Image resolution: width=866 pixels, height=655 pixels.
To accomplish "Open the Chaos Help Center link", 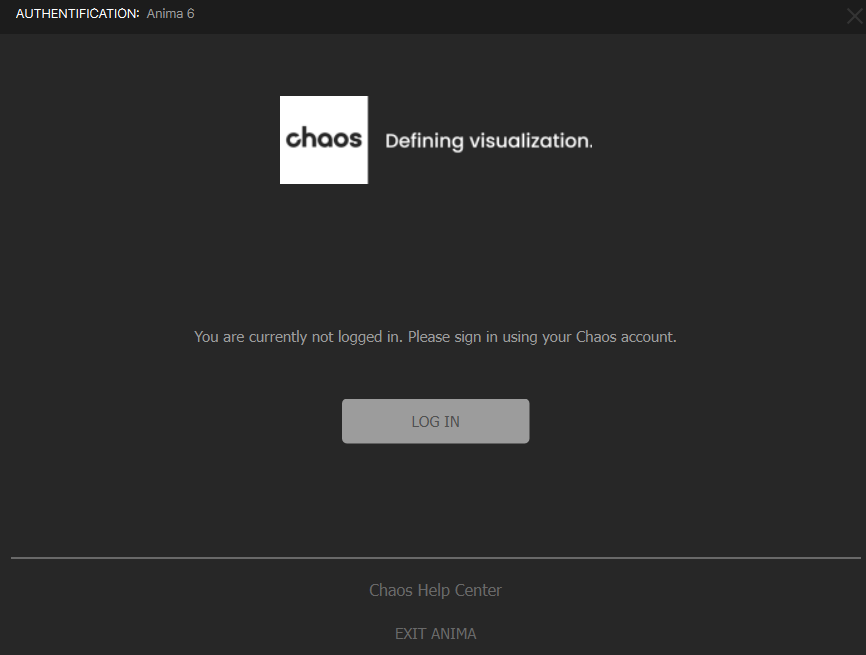I will 435,590.
